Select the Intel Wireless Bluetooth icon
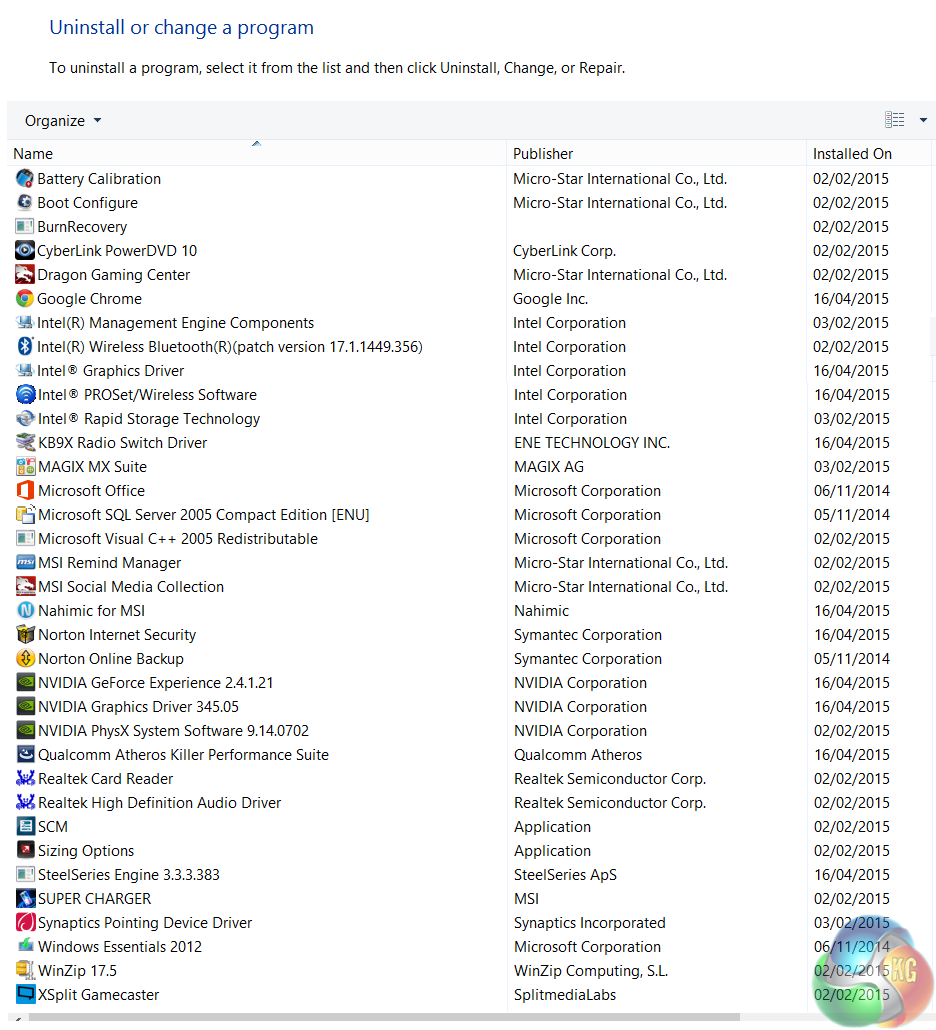This screenshot has height=1030, width=936. 25,346
